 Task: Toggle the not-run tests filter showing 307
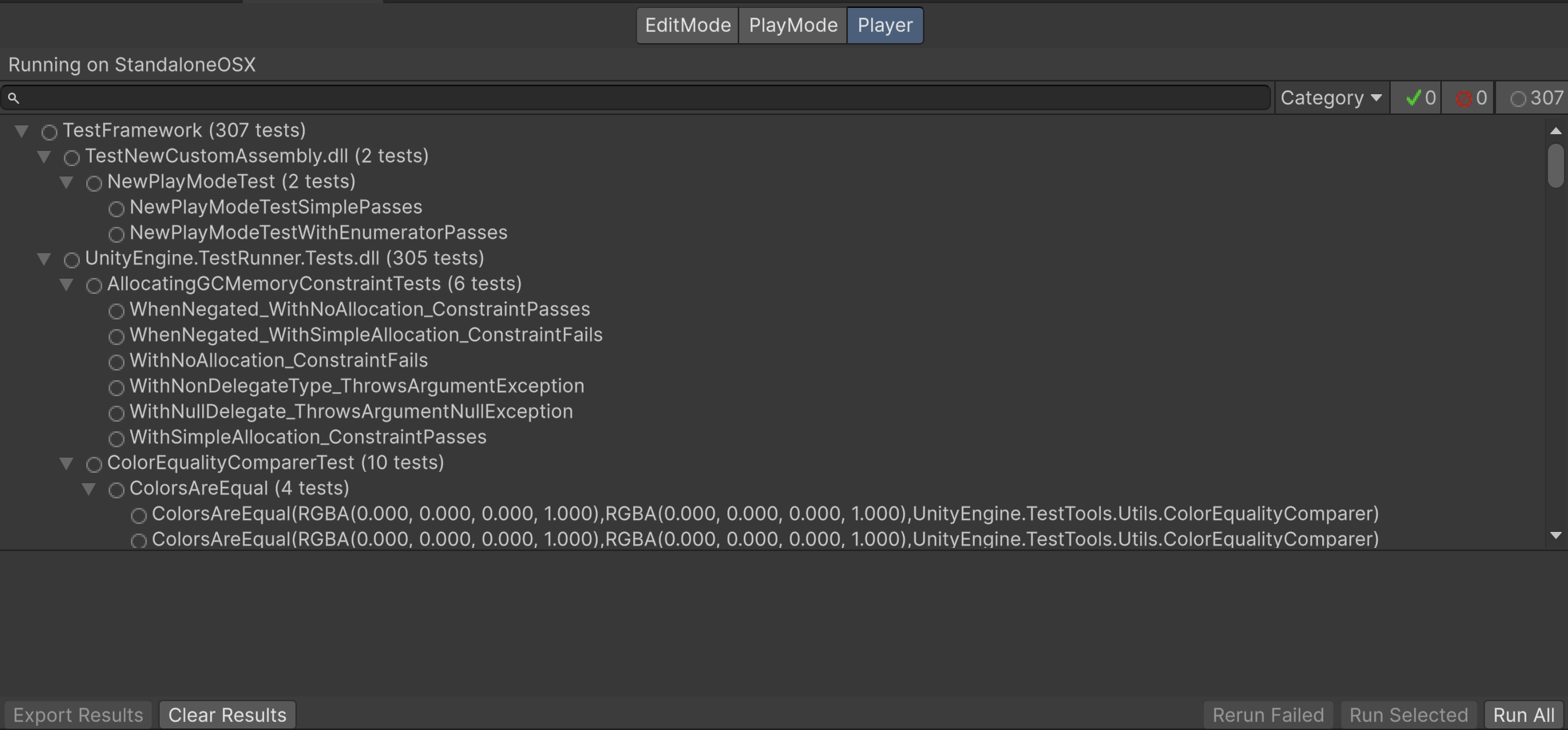[1533, 97]
